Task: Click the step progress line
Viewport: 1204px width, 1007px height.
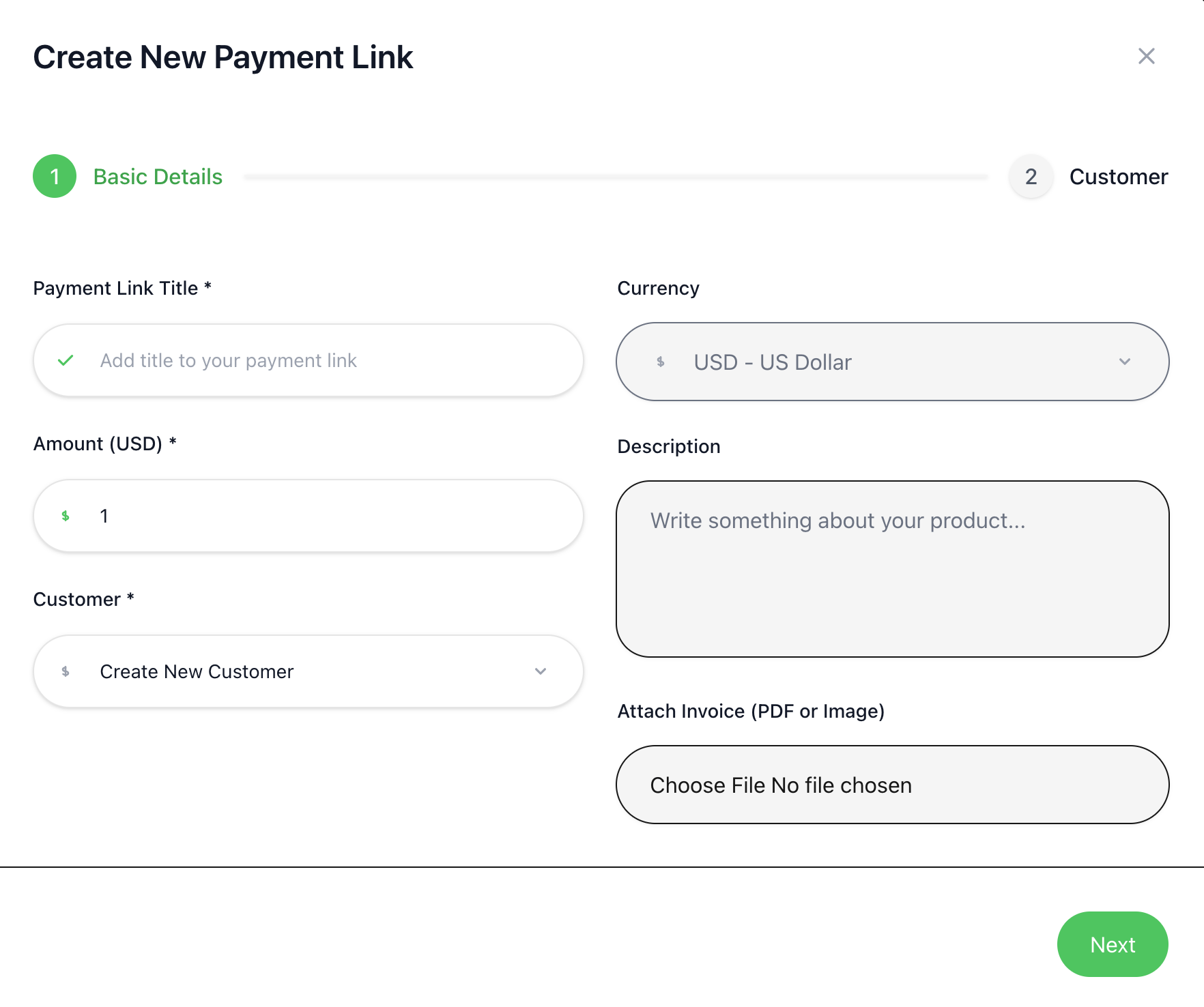Action: pyautogui.click(x=616, y=177)
